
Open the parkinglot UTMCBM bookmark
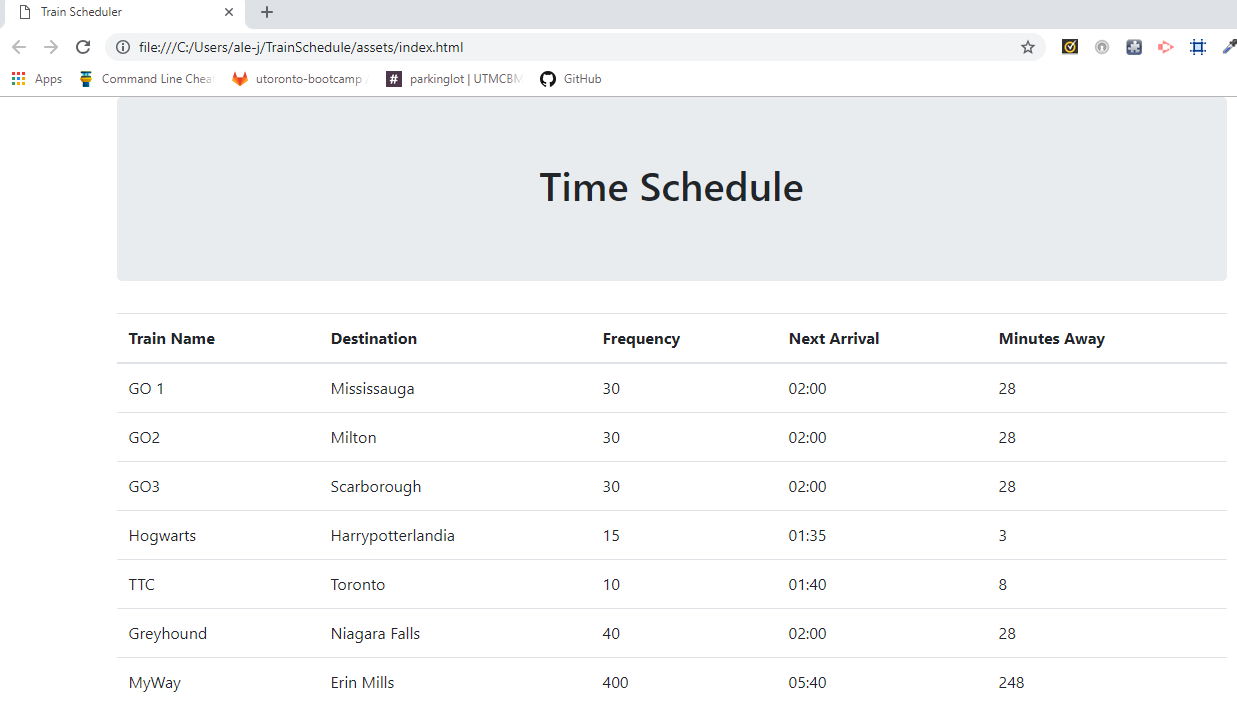pyautogui.click(x=454, y=79)
